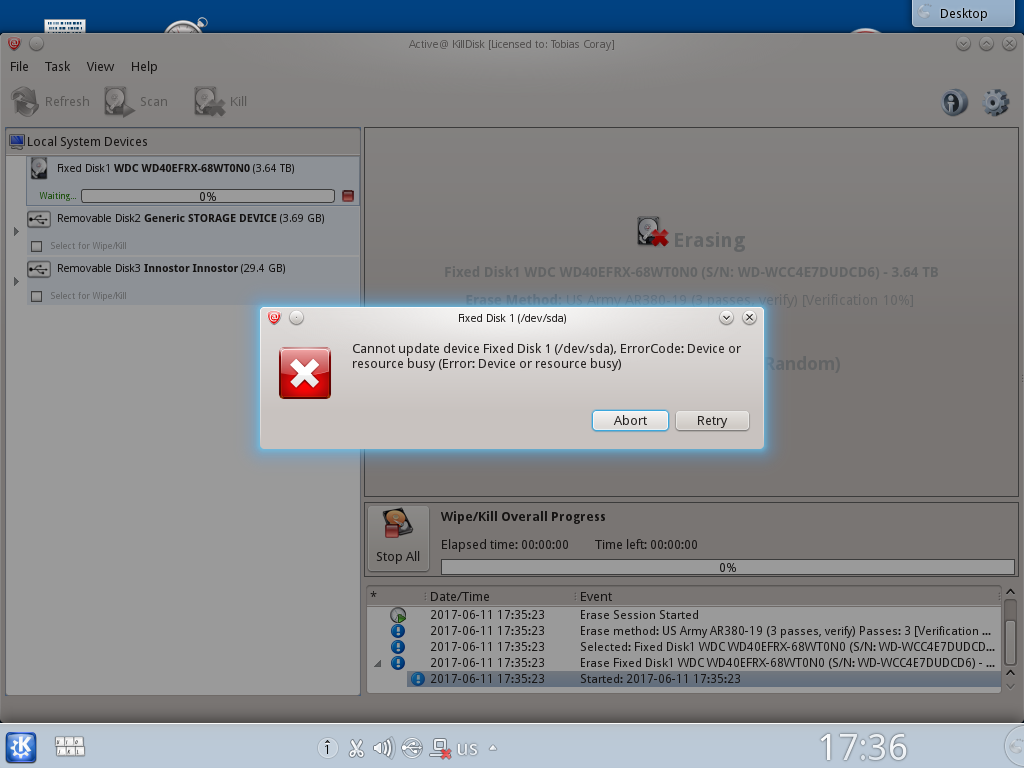Click the Local System Devices header icon
Screen dimensions: 1024x768
pos(17,141)
